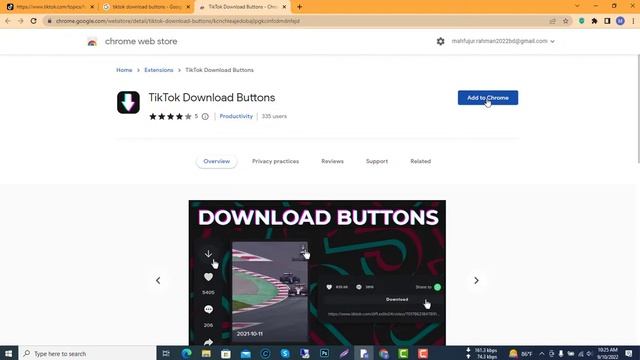This screenshot has height=360, width=640.
Task: Open Microsoft Store from taskbar
Action: [226, 353]
